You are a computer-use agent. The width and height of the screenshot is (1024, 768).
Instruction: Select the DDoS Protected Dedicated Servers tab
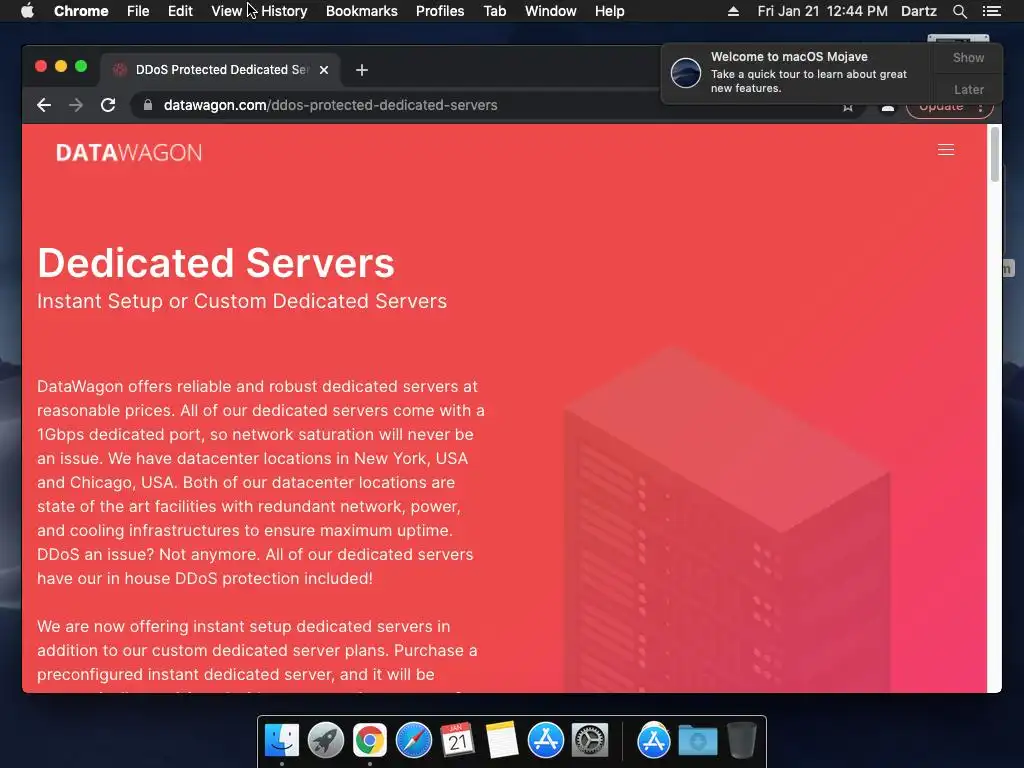219,69
